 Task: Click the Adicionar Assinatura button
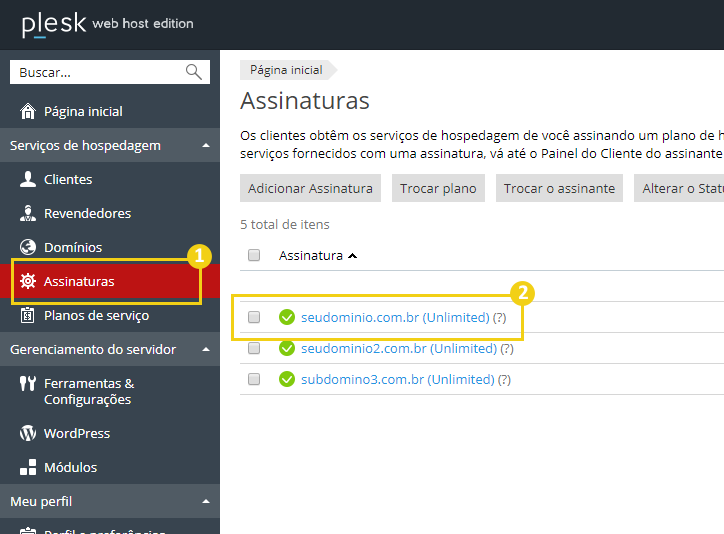point(310,188)
